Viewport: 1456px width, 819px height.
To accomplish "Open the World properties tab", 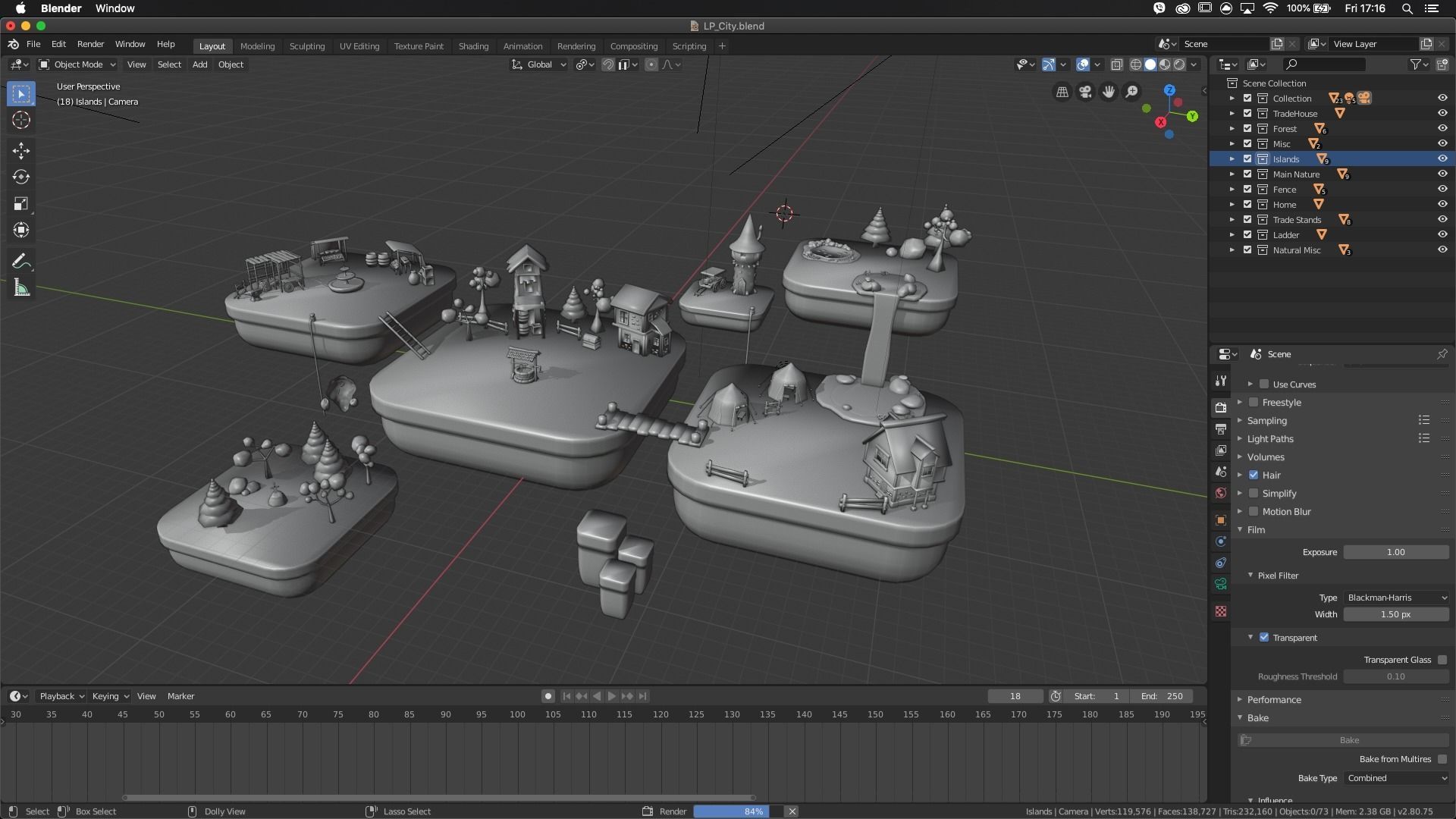I will [x=1220, y=493].
